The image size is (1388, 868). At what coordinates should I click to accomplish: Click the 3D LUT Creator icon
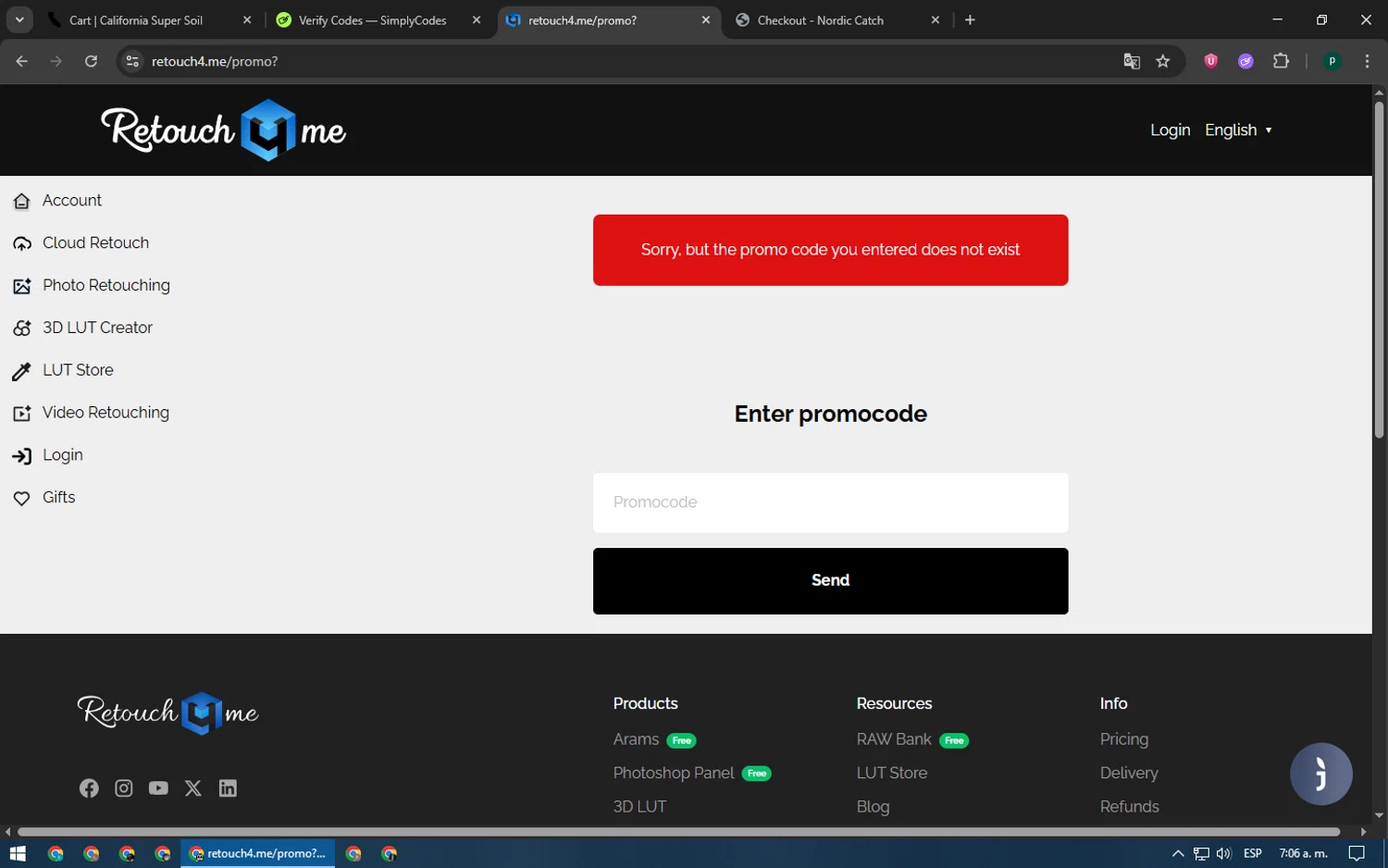point(22,329)
